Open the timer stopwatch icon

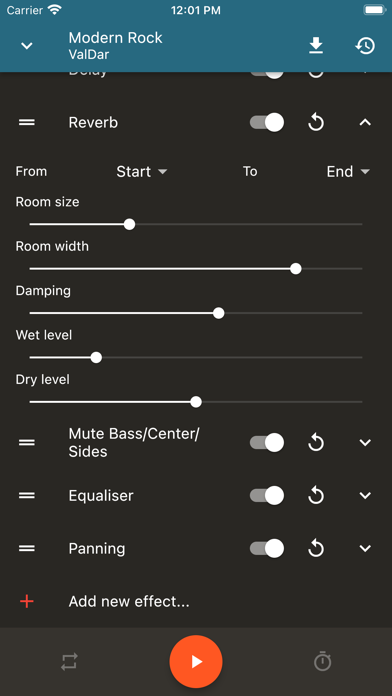click(322, 661)
